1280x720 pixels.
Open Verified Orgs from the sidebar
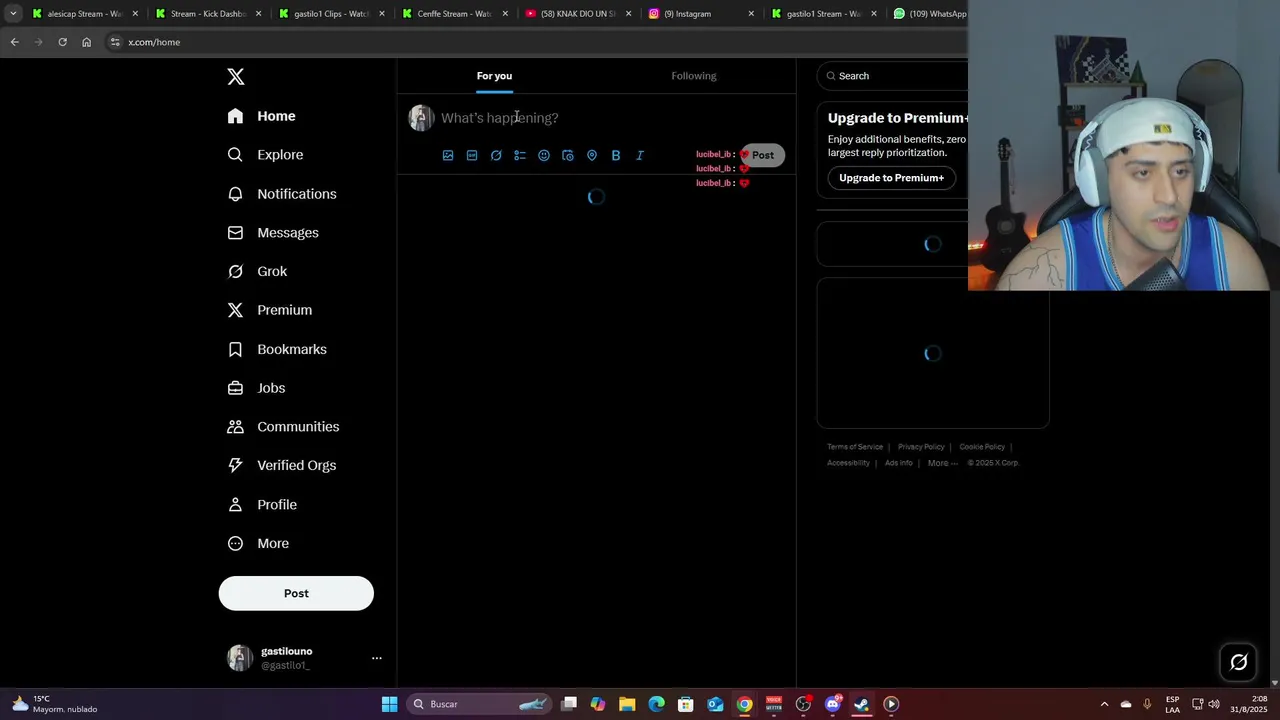tap(282, 466)
